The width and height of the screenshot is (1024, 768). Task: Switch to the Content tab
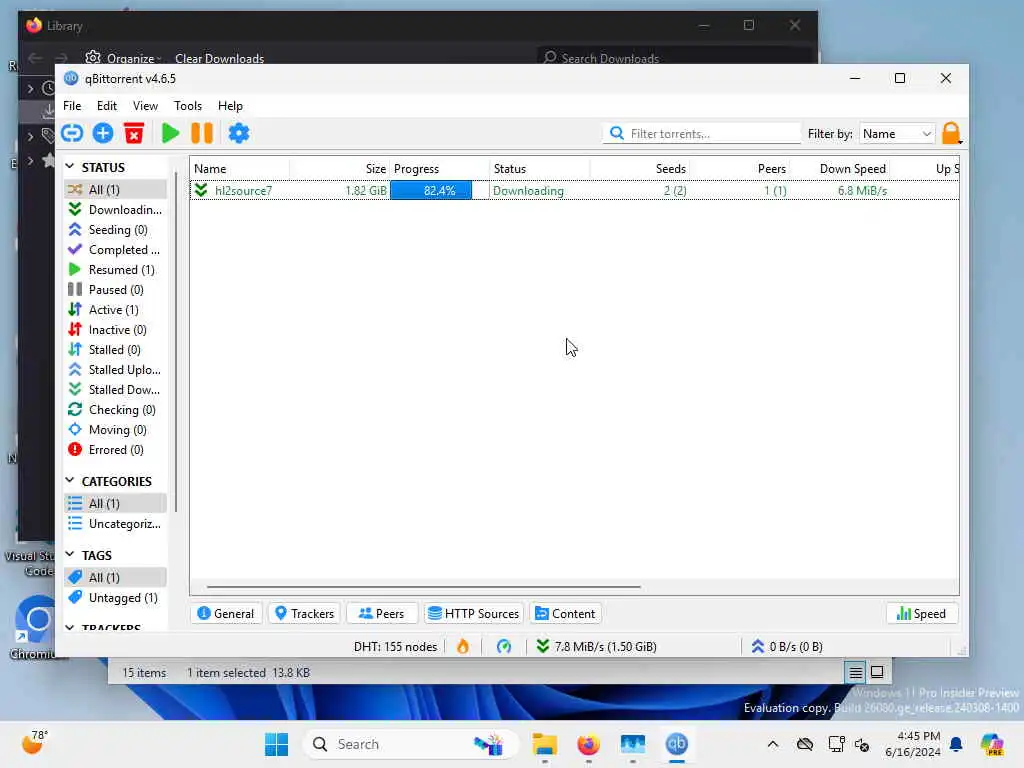565,614
